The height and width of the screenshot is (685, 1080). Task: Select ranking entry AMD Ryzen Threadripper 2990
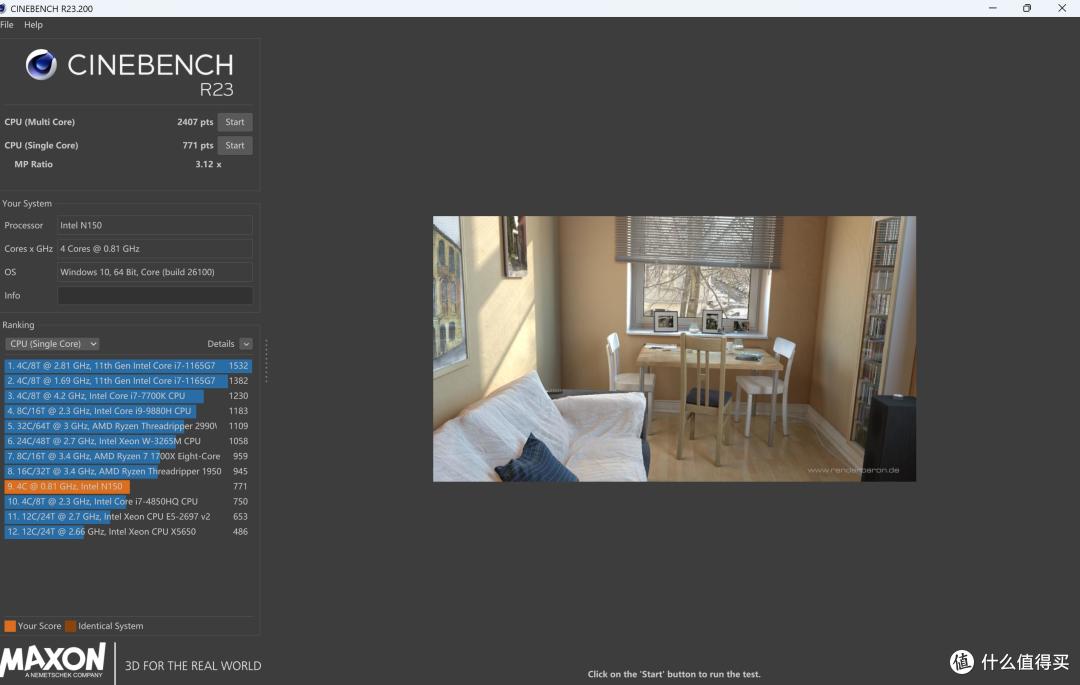[128, 426]
